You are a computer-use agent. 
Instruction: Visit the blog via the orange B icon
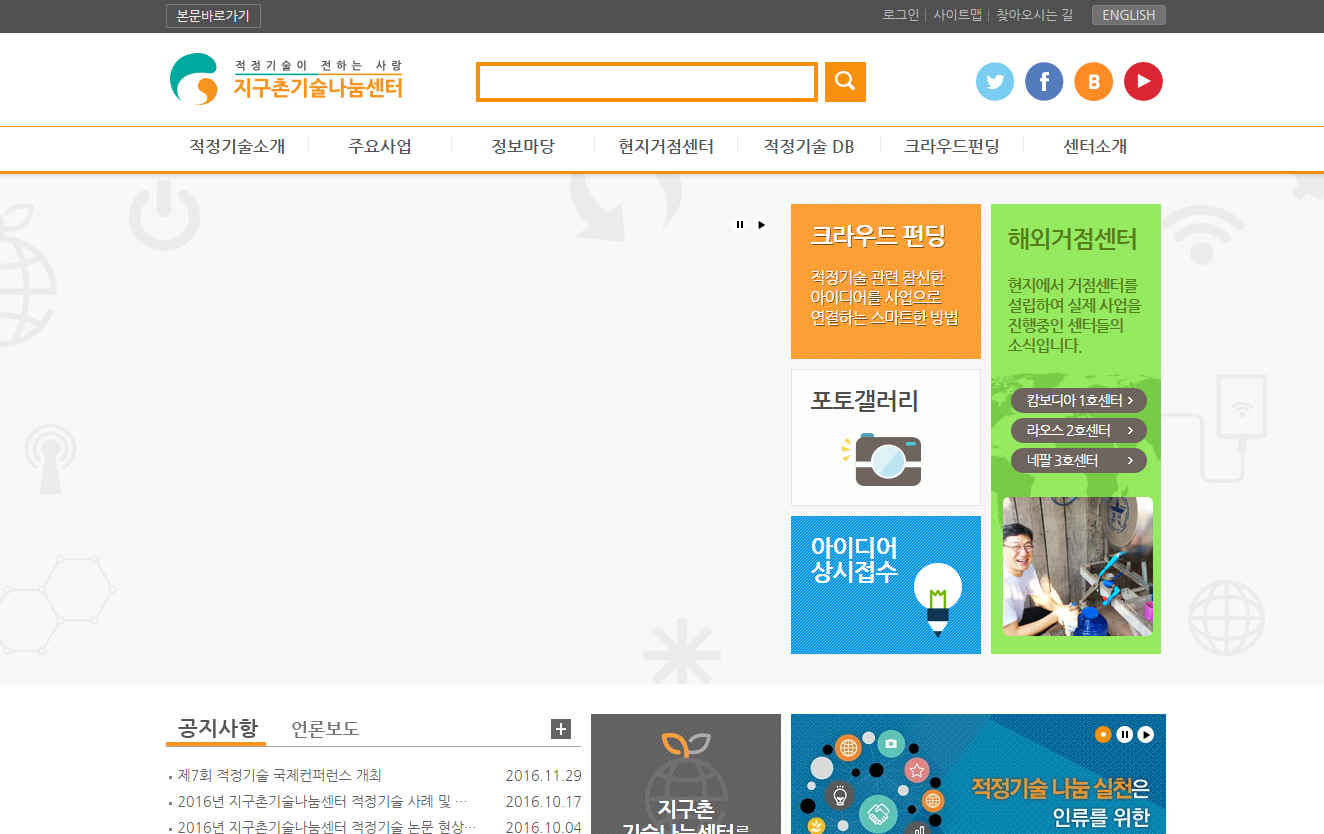(x=1093, y=81)
